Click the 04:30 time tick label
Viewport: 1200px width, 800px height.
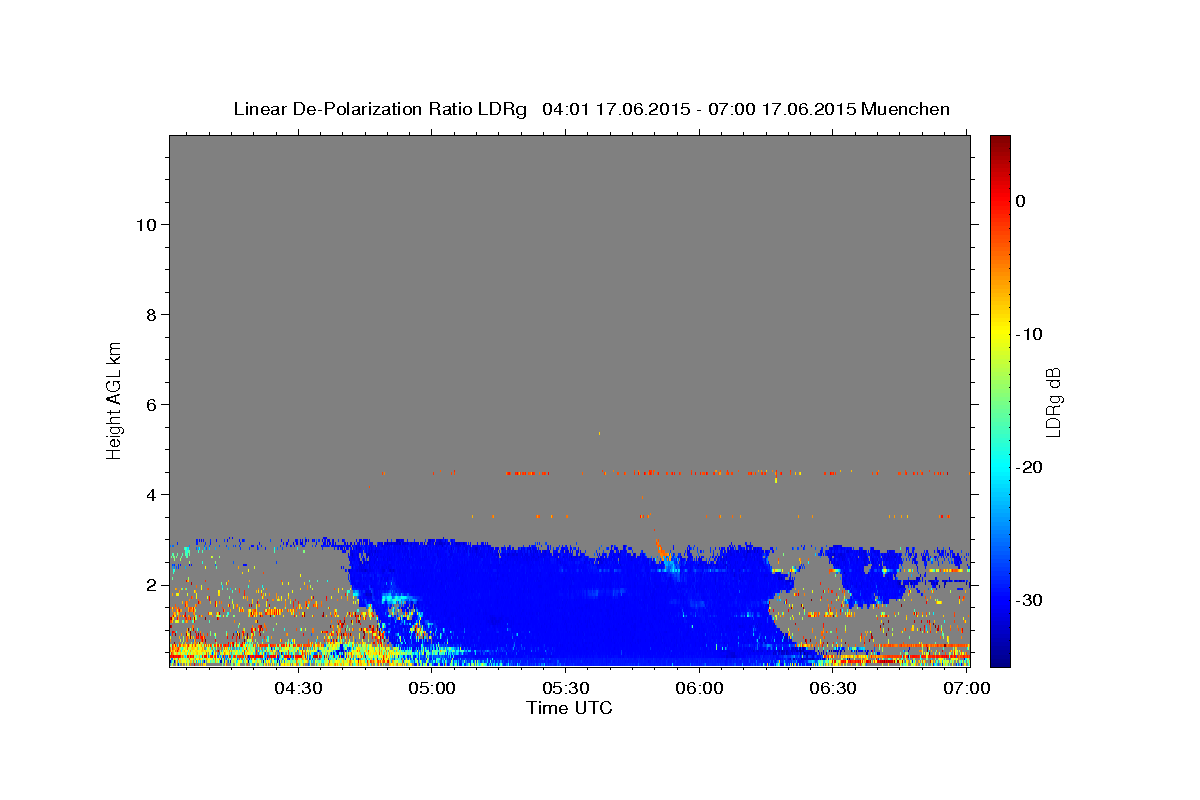[x=298, y=689]
